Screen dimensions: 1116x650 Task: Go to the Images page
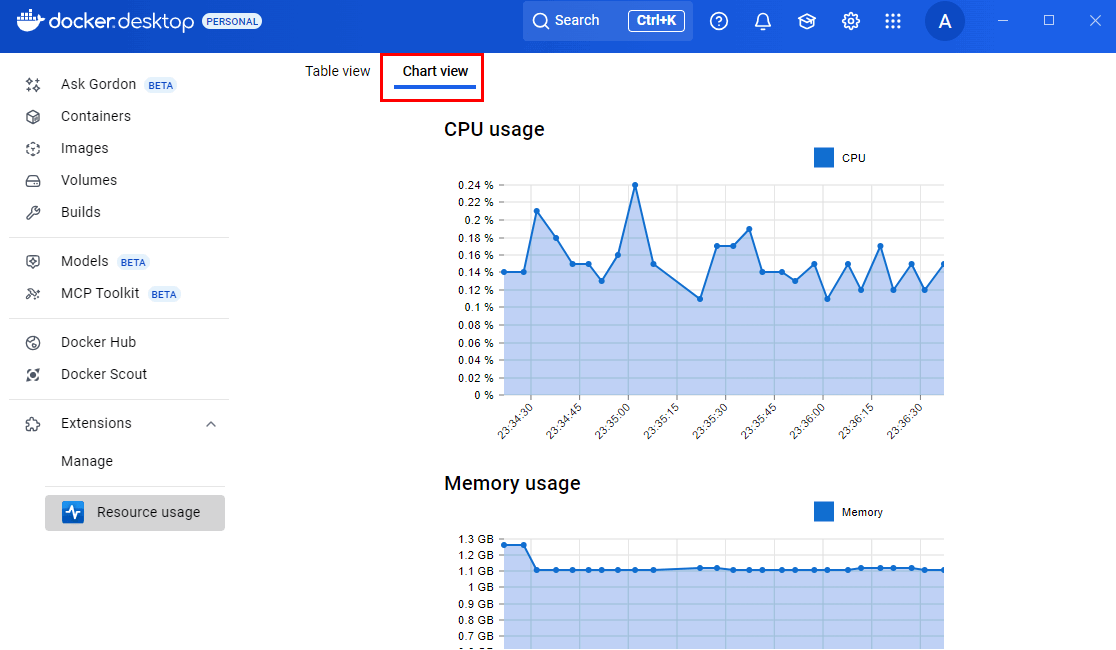84,149
